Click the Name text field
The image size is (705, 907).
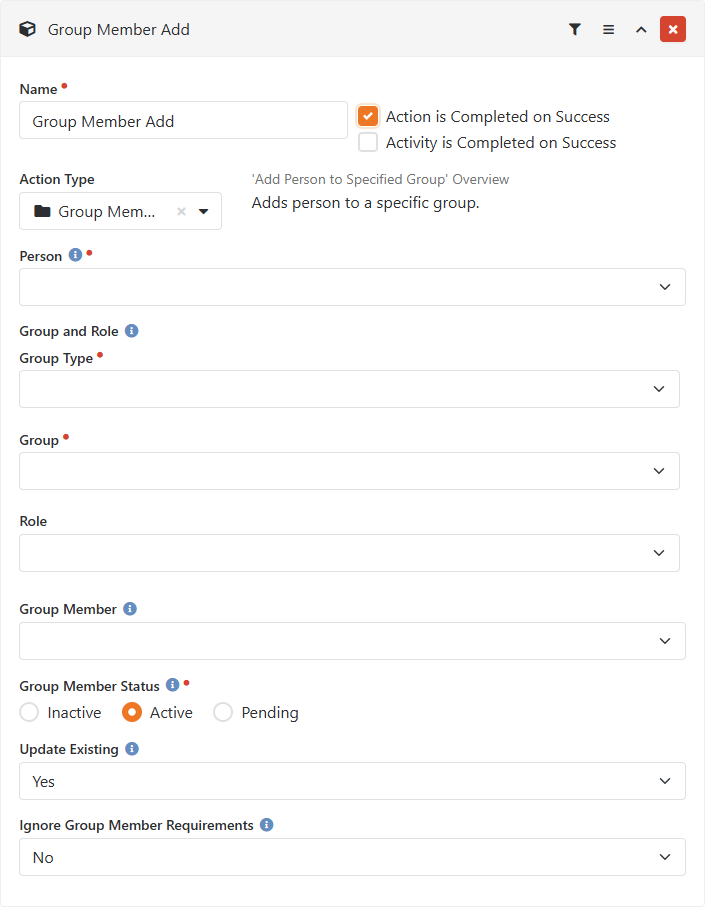click(x=183, y=120)
